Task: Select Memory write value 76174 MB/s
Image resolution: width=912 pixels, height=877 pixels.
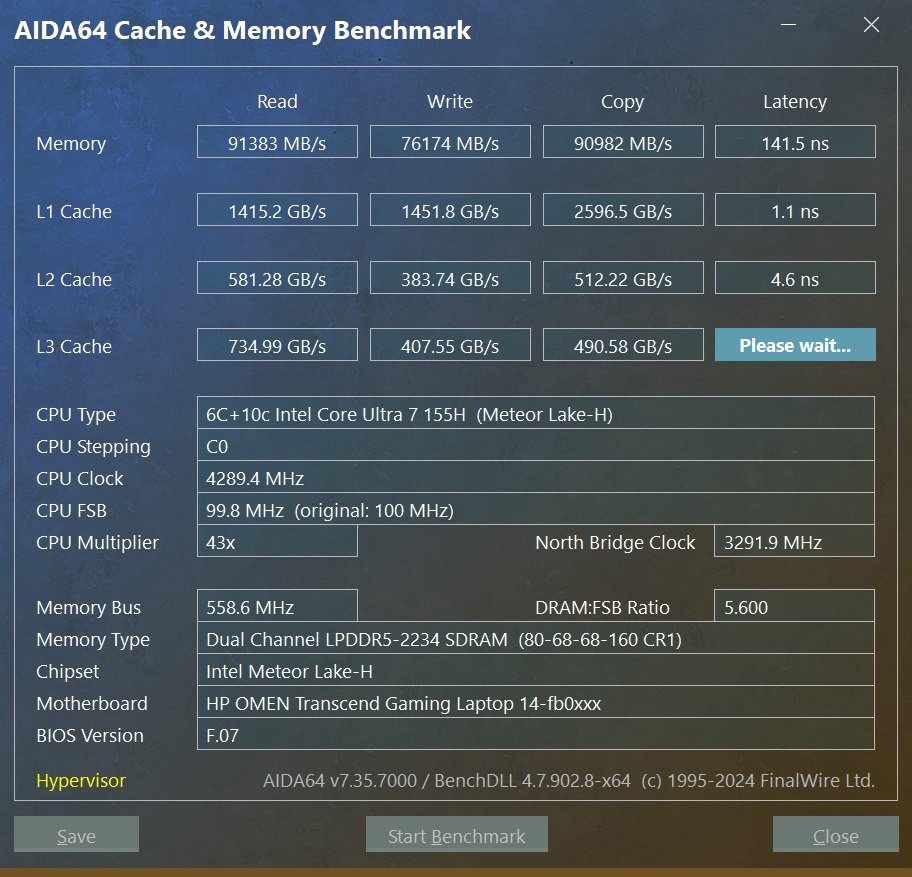Action: (450, 141)
